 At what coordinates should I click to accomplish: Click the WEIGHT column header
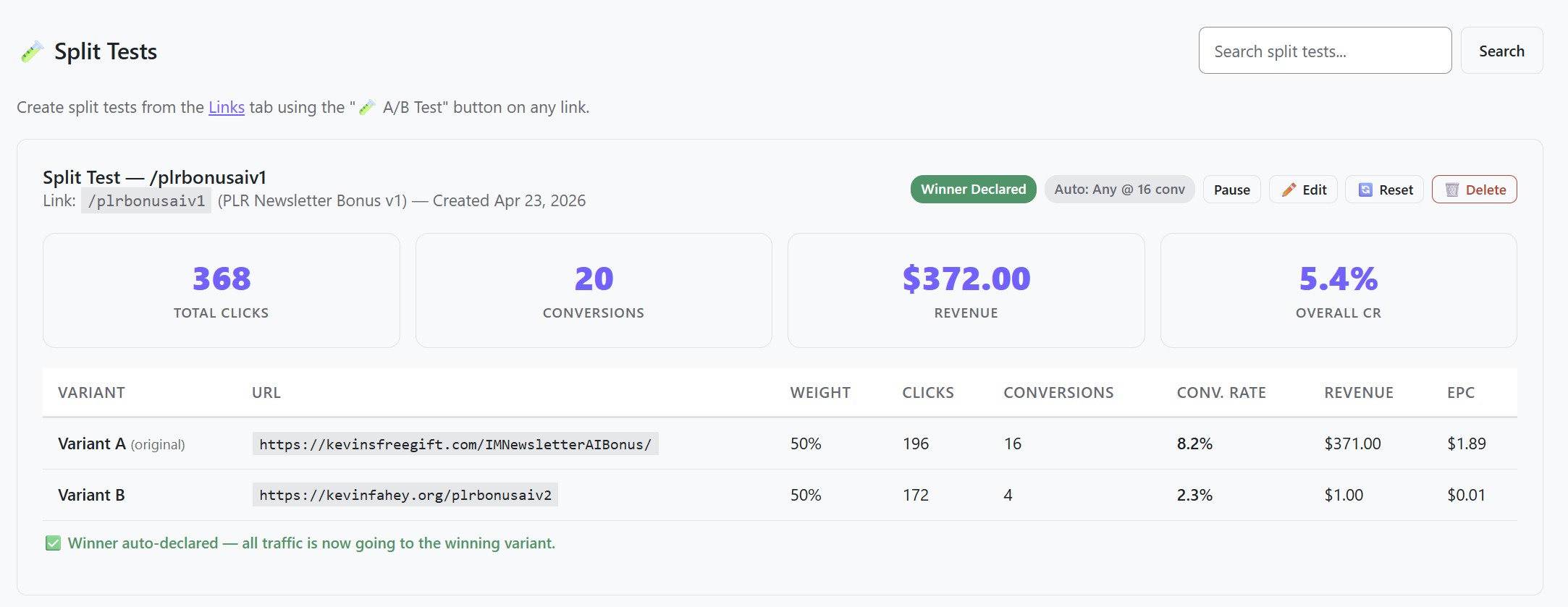(820, 393)
